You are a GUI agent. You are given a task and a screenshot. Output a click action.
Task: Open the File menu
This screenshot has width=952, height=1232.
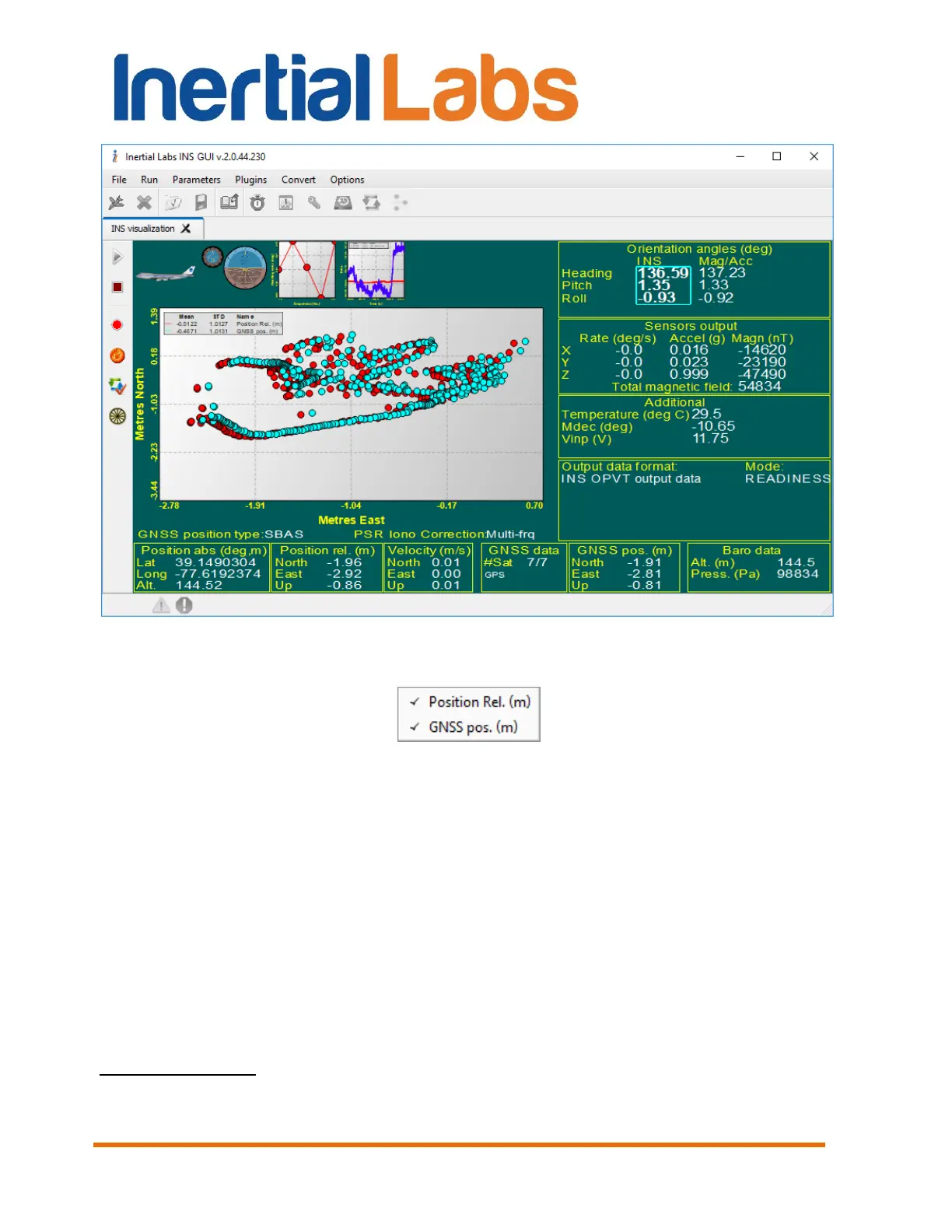pyautogui.click(x=119, y=180)
